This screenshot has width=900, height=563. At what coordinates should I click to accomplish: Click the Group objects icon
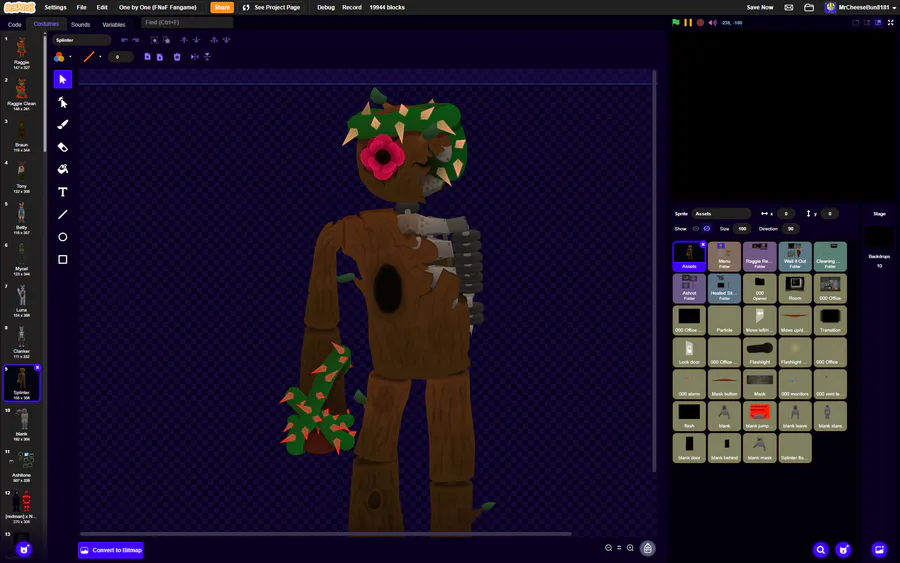[x=154, y=40]
